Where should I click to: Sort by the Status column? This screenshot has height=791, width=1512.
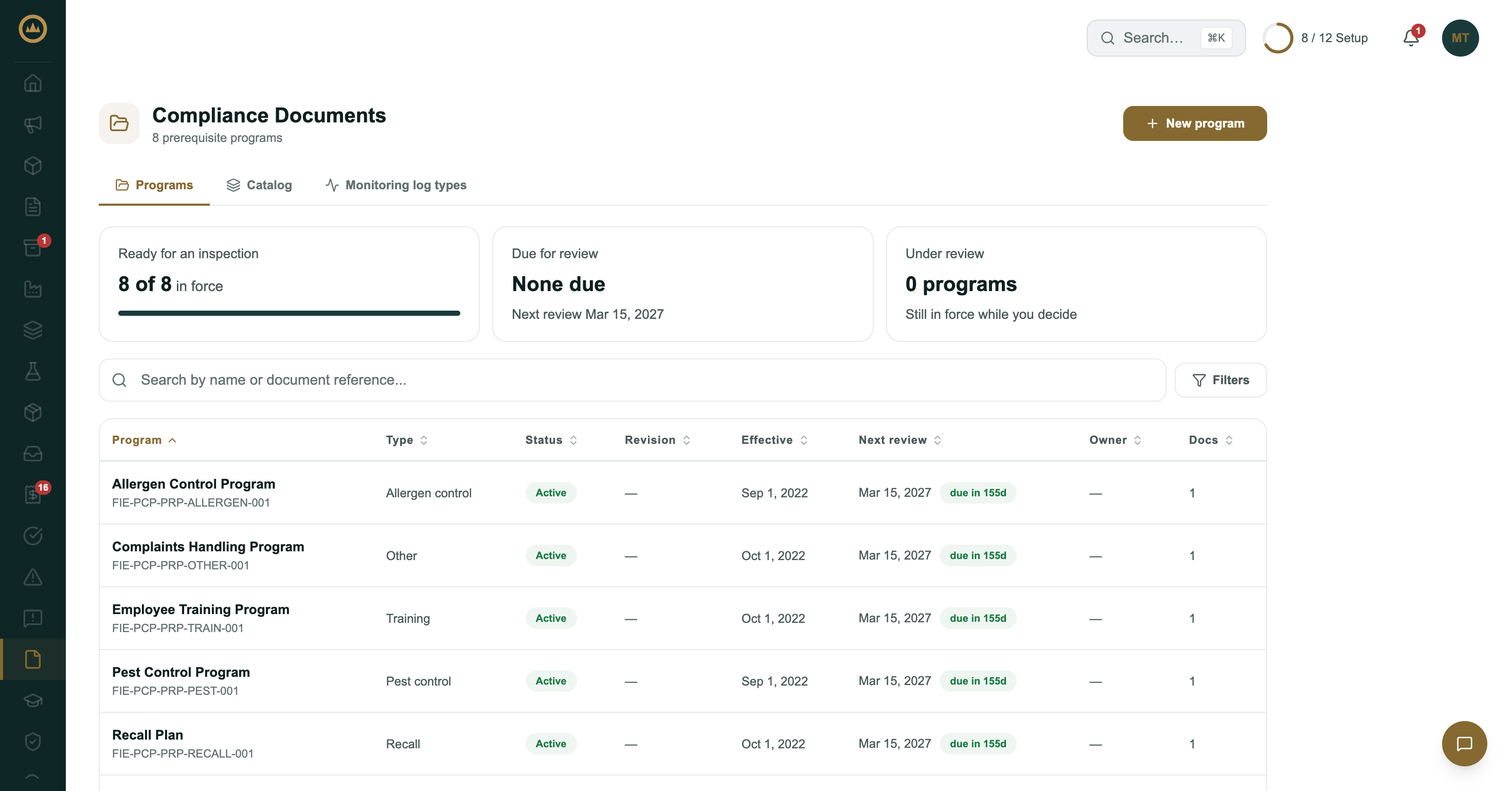click(x=551, y=440)
